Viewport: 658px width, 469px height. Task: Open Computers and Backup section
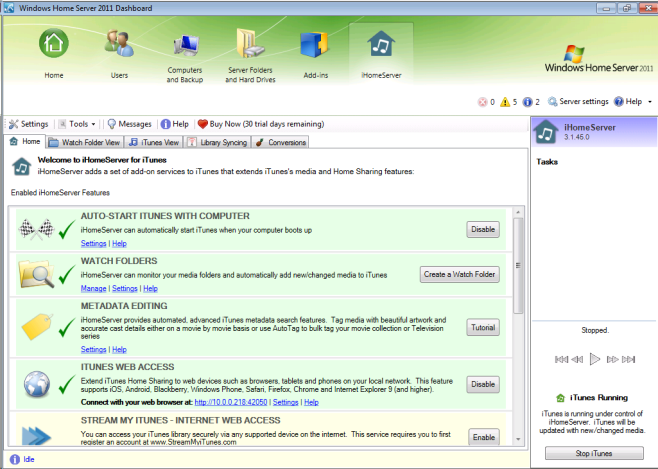185,57
